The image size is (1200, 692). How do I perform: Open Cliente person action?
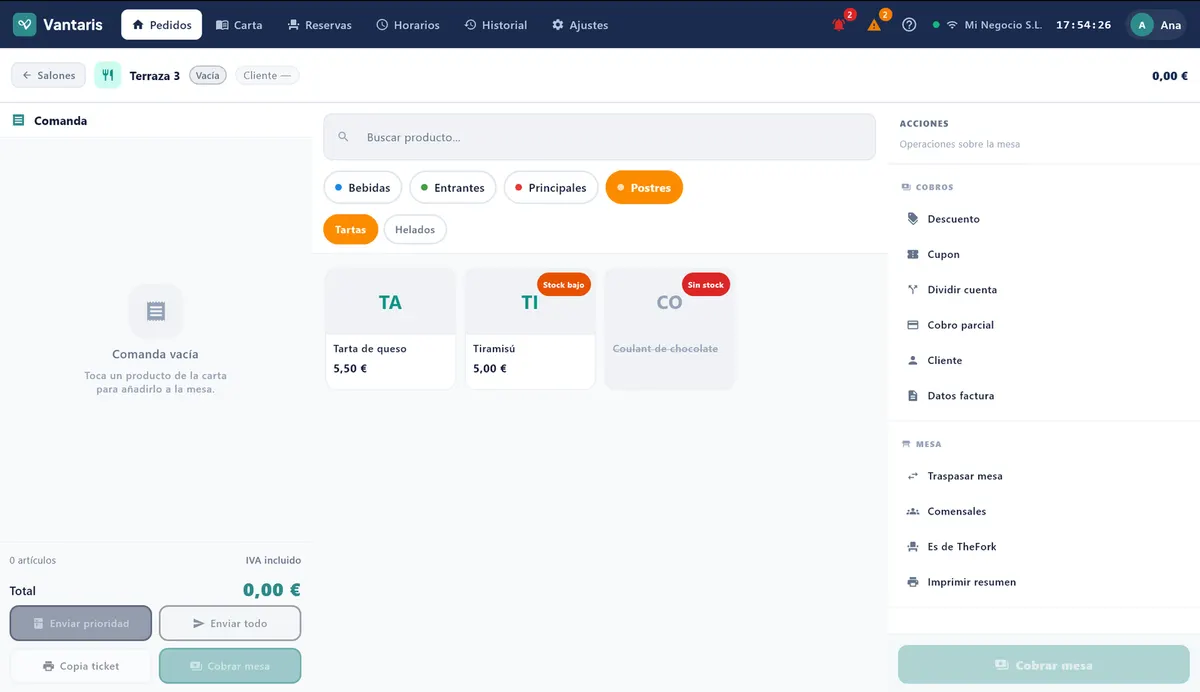click(1044, 360)
